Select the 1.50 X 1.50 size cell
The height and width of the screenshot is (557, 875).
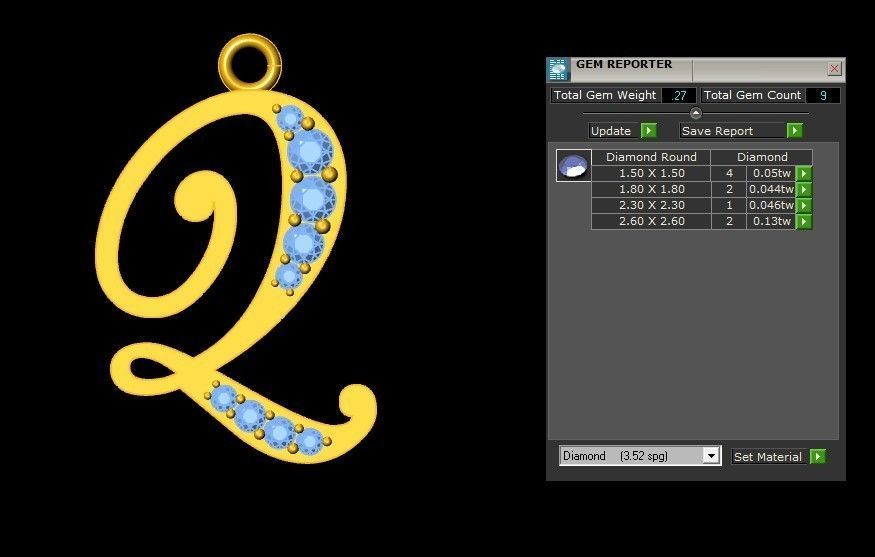651,173
